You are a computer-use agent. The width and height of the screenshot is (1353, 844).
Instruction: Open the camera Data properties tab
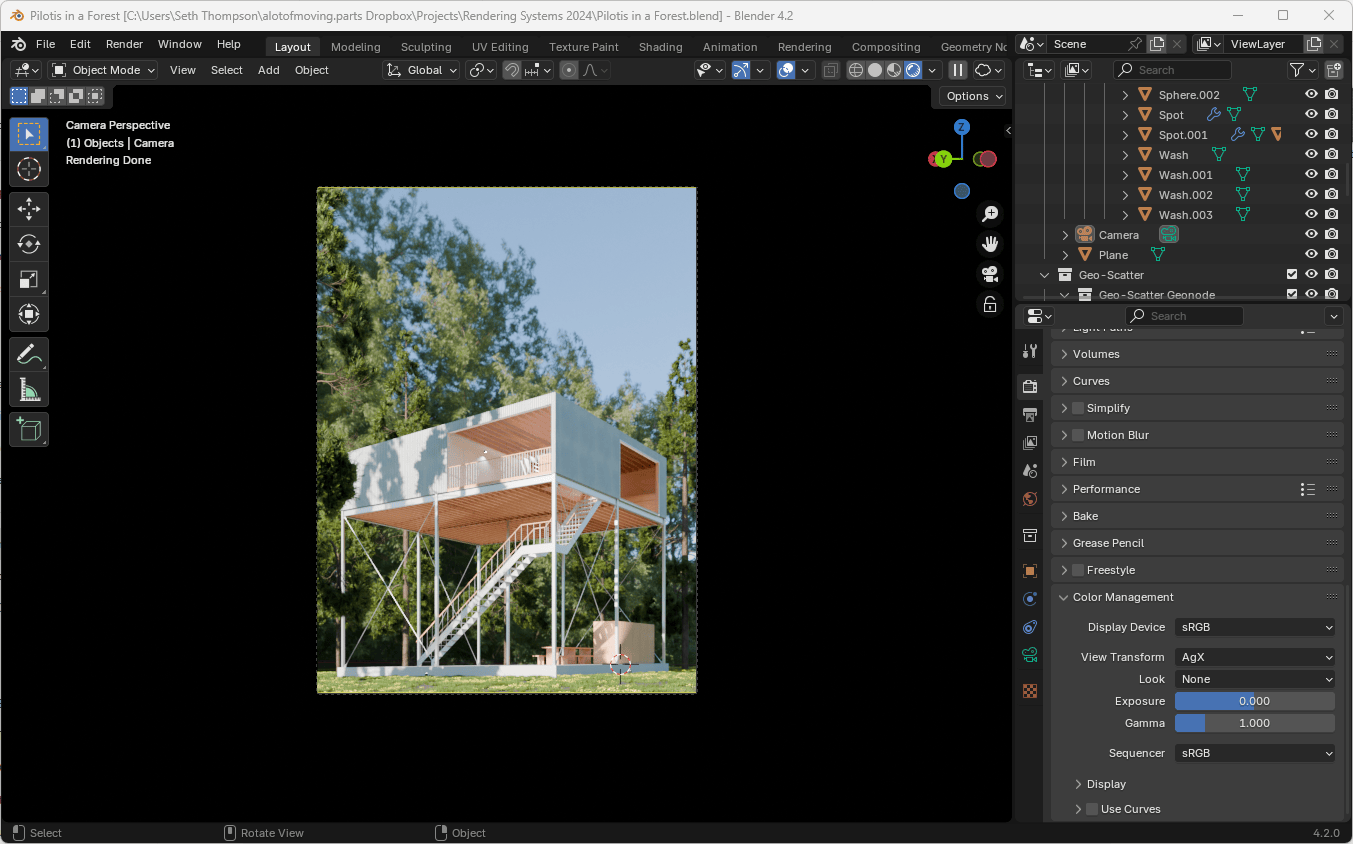click(1030, 655)
